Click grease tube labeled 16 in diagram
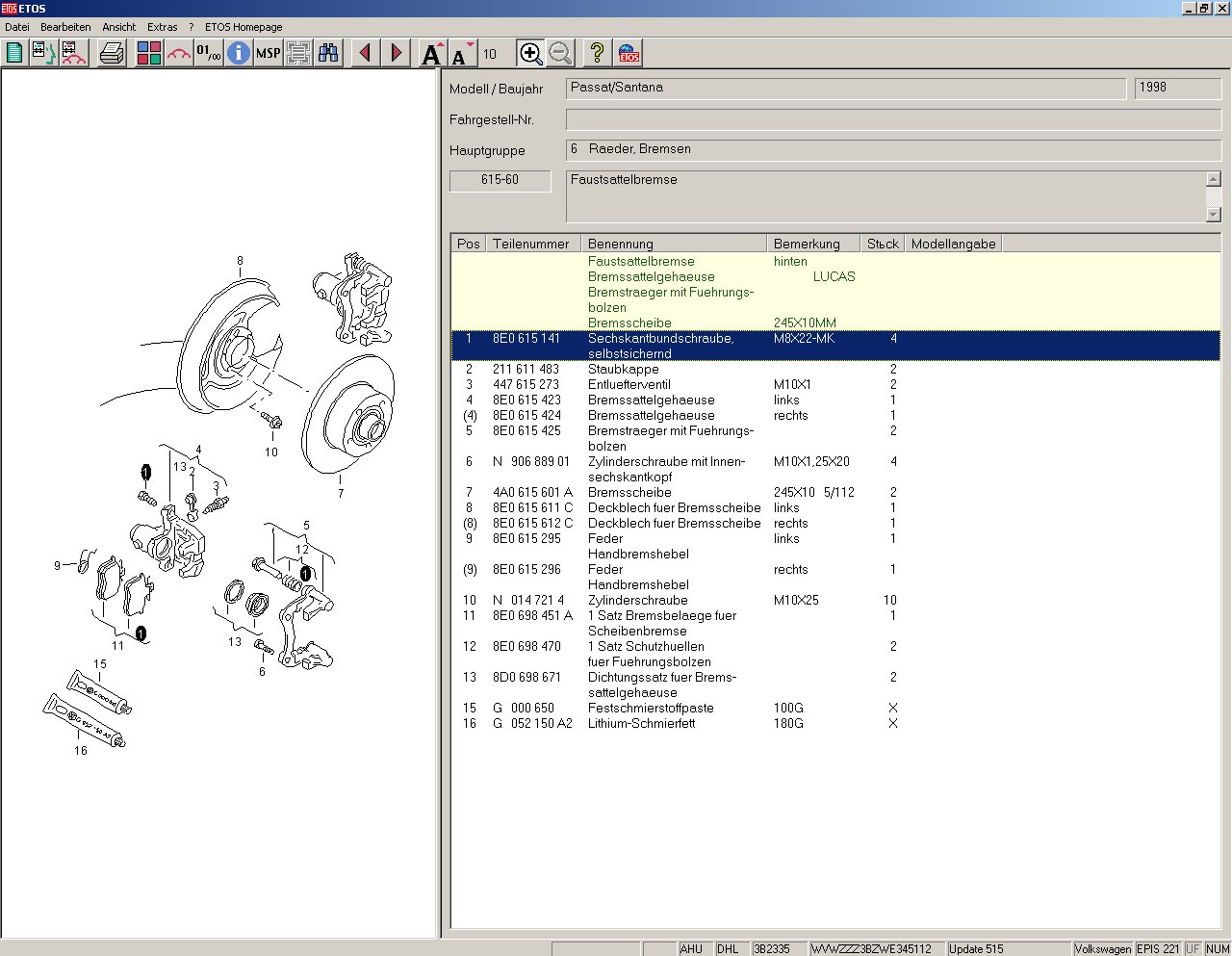This screenshot has width=1232, height=956. [84, 722]
